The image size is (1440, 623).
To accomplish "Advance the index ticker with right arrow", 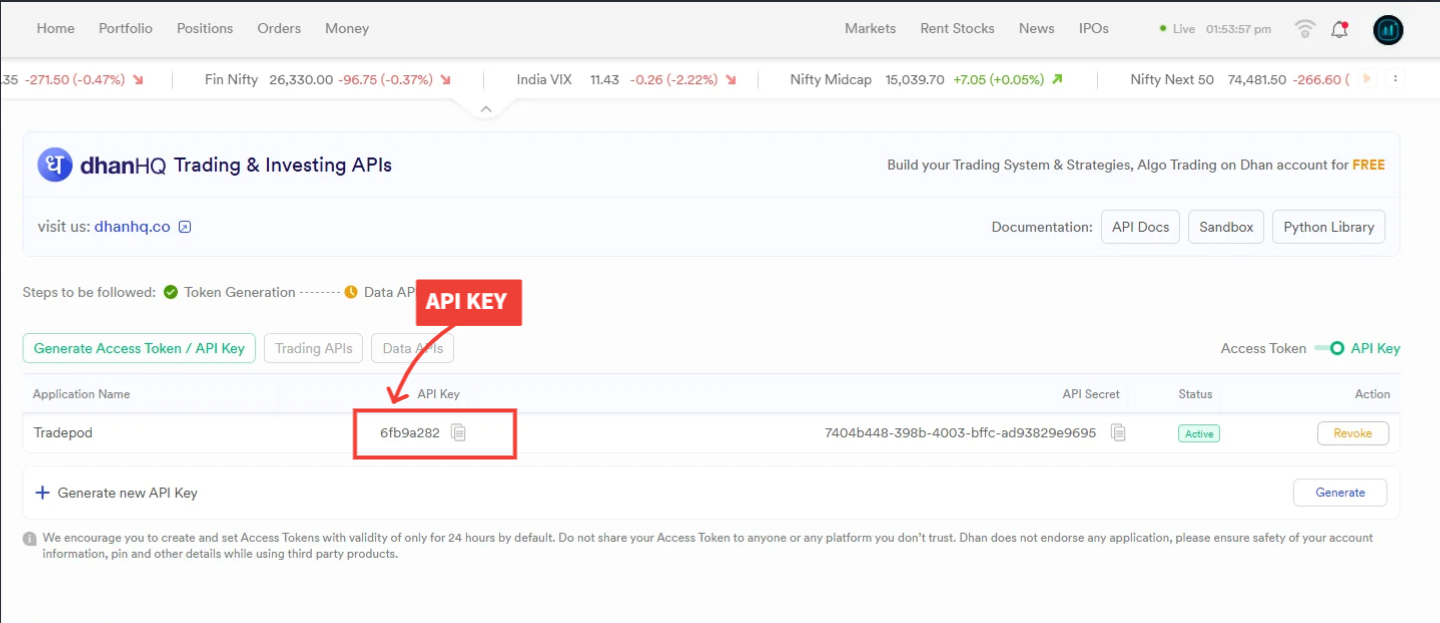I will (1367, 79).
